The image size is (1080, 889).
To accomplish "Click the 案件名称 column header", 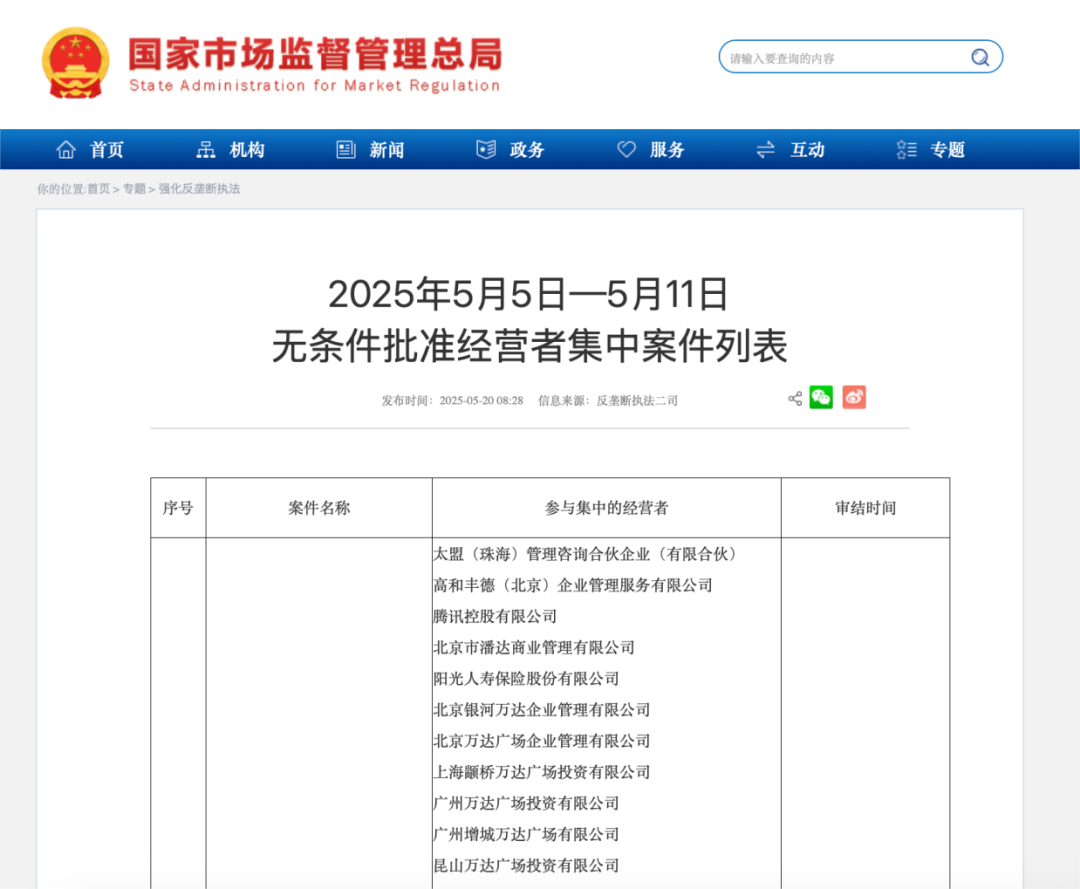I will [319, 508].
